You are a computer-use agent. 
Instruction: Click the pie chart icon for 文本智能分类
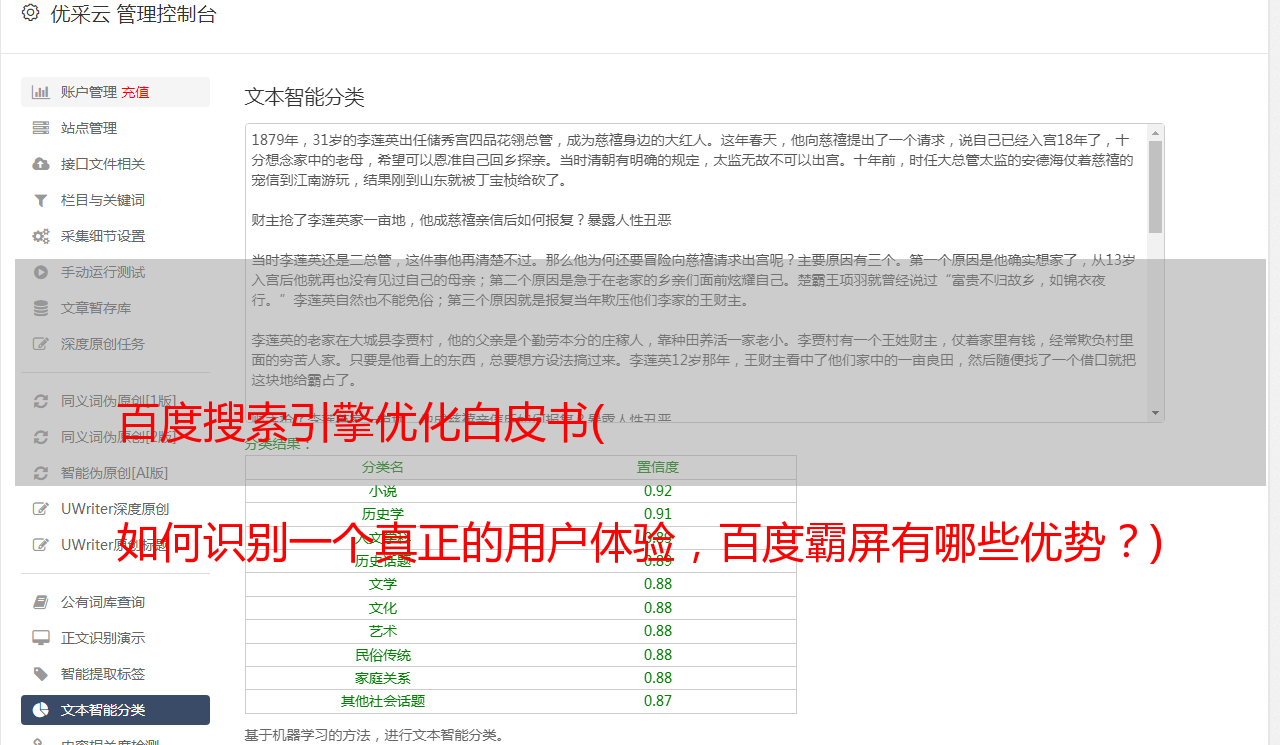(x=41, y=710)
